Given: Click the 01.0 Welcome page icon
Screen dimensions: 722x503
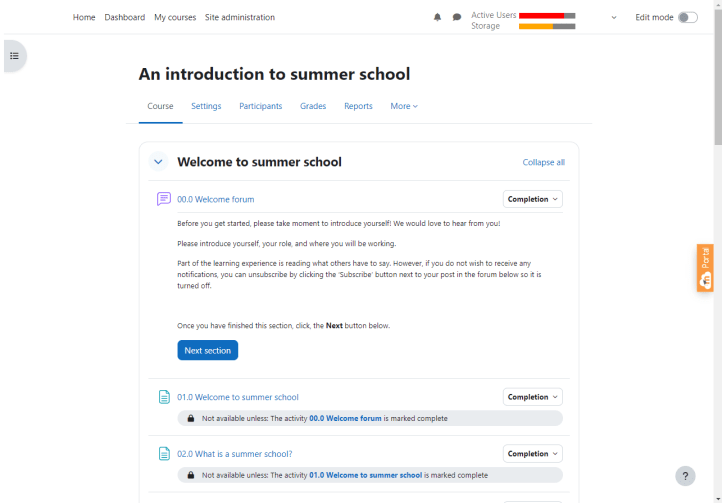Looking at the screenshot, I should point(164,397).
